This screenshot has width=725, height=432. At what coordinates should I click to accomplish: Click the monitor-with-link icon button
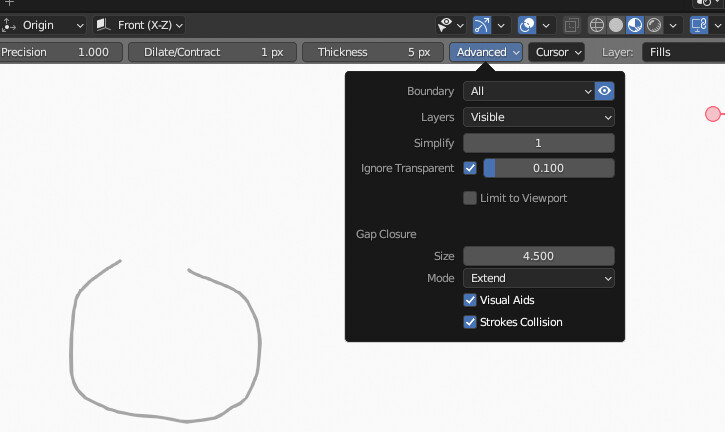coord(699,25)
